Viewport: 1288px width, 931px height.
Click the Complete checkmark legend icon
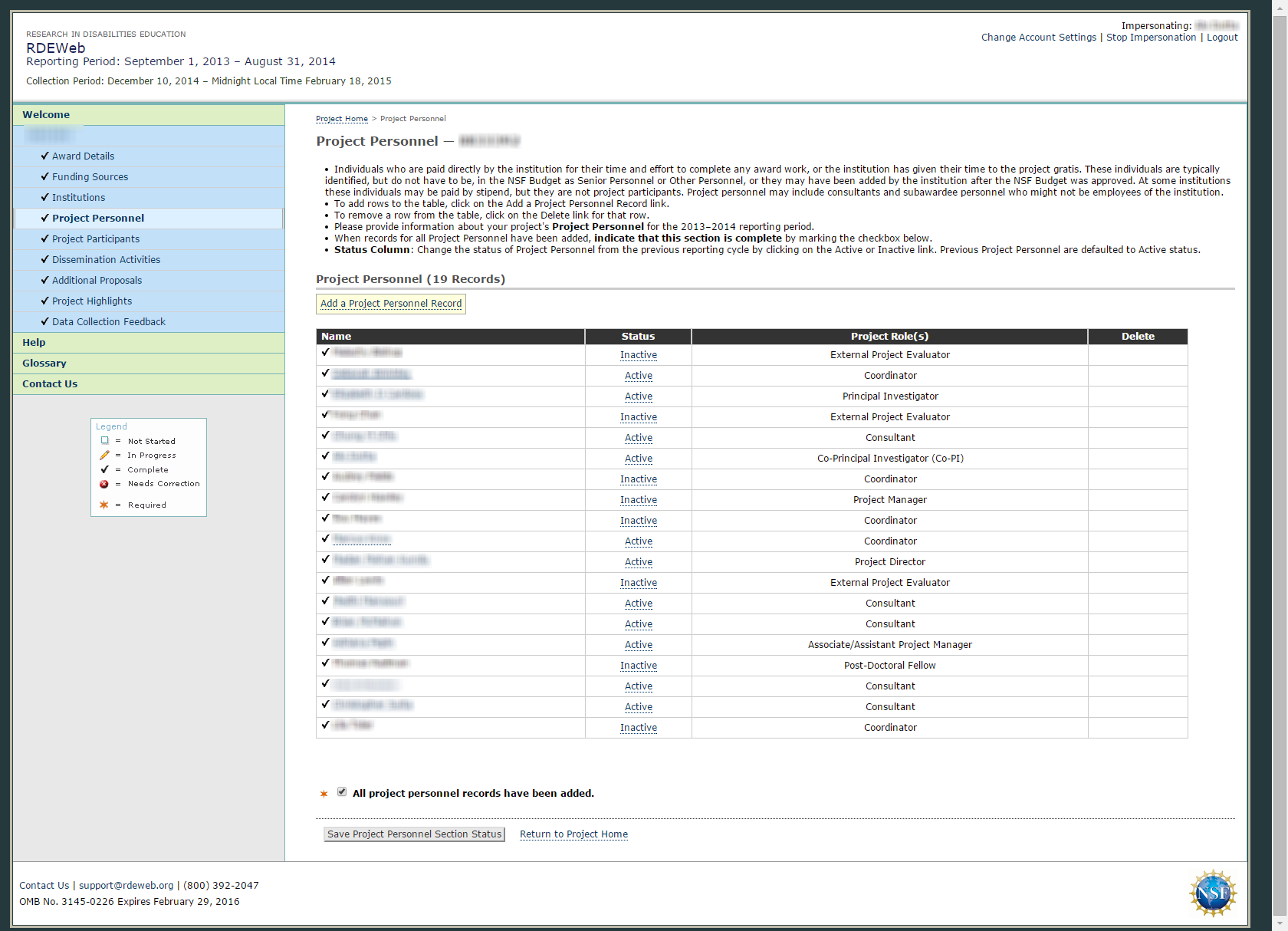point(104,469)
